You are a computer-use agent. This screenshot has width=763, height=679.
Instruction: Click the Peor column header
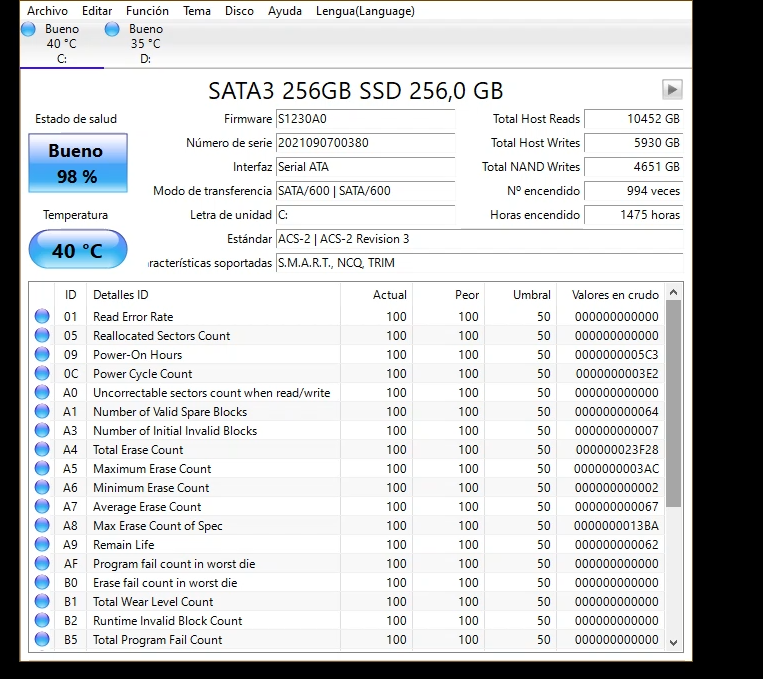448,295
